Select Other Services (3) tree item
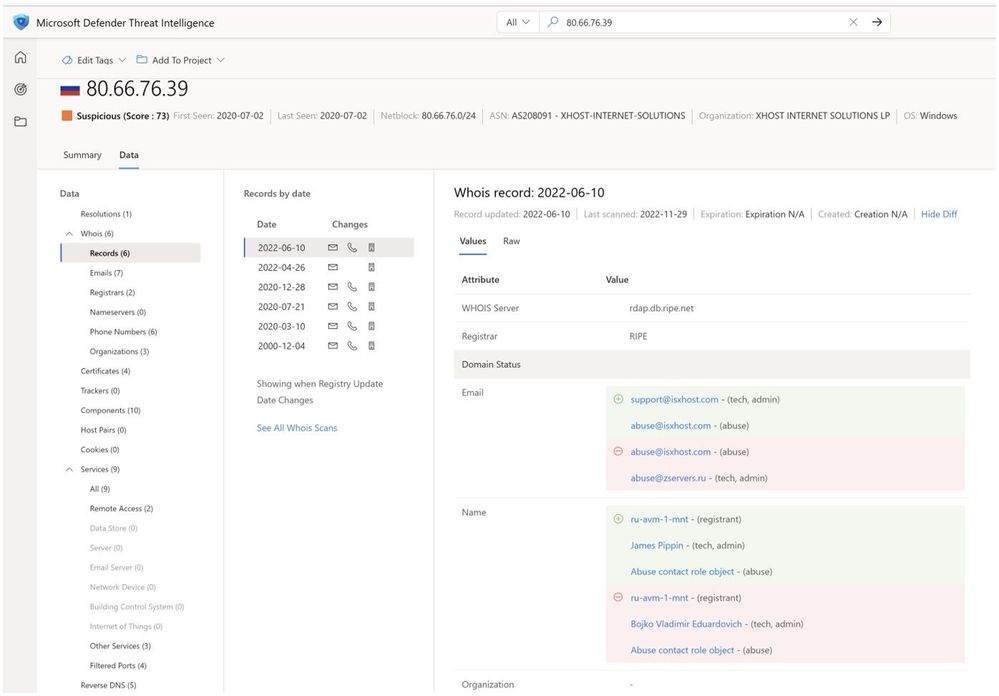This screenshot has height=696, width=999. [120, 646]
